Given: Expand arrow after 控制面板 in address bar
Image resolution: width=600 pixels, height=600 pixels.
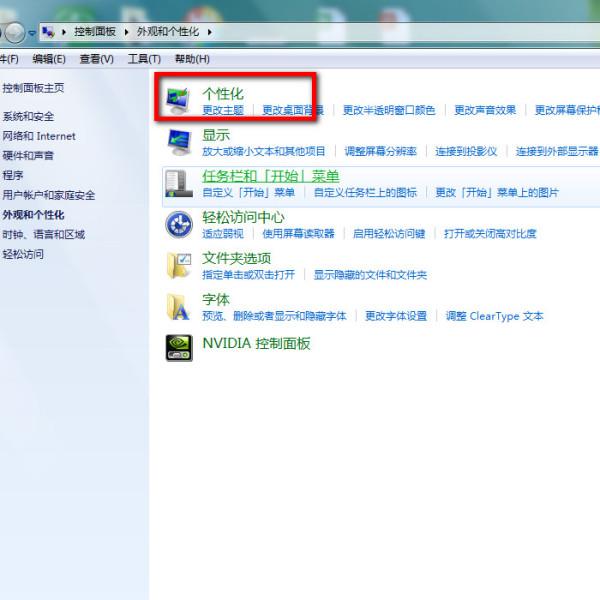Looking at the screenshot, I should coord(126,32).
